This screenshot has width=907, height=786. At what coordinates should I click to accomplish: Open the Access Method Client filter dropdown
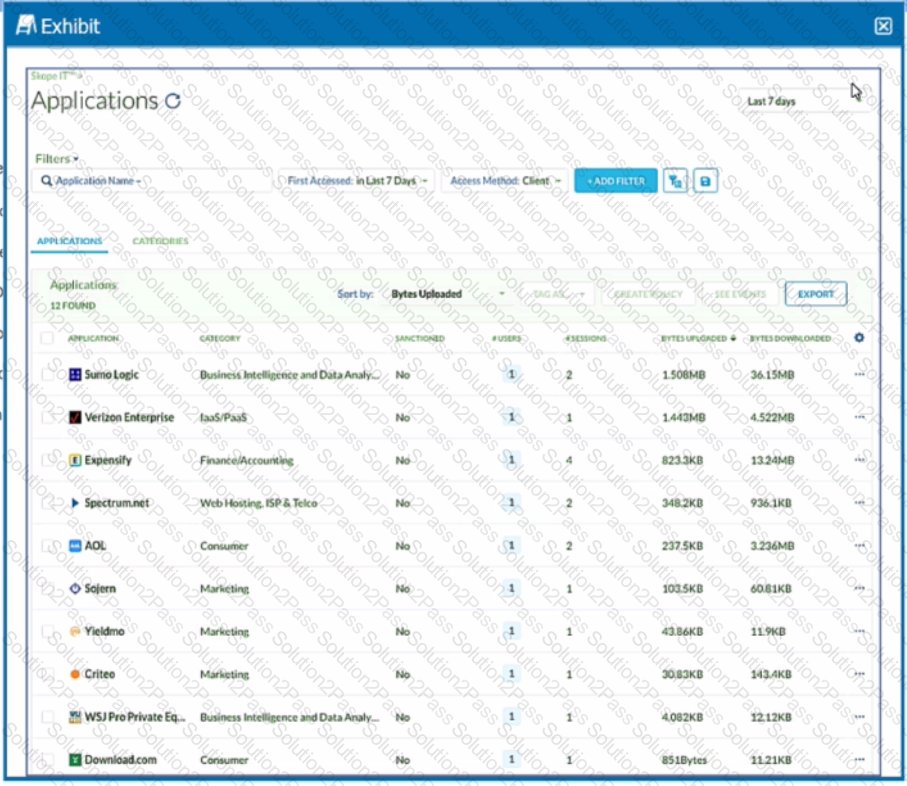505,181
